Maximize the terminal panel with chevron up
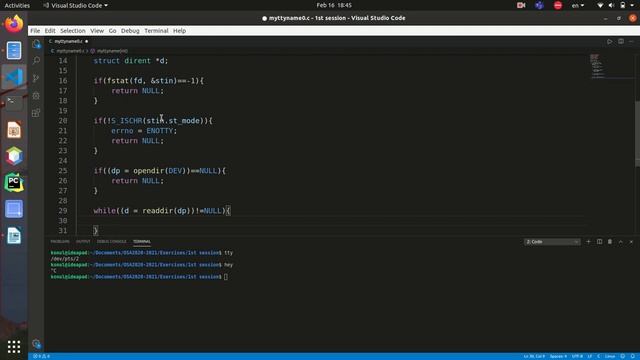Screen dimensions: 640x360 click(x=620, y=242)
